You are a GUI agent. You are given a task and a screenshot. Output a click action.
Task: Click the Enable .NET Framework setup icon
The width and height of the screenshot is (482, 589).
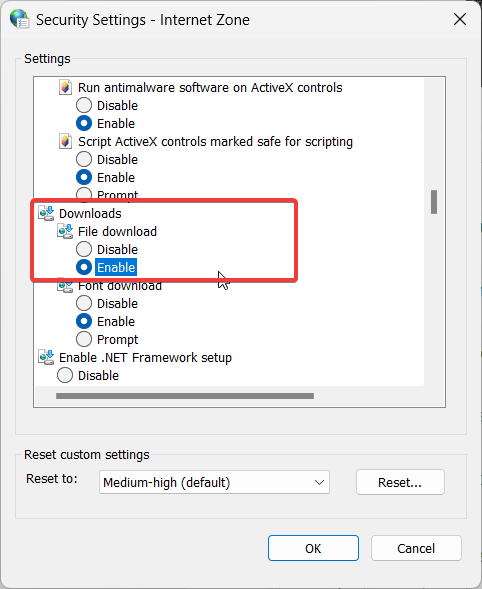click(x=46, y=357)
